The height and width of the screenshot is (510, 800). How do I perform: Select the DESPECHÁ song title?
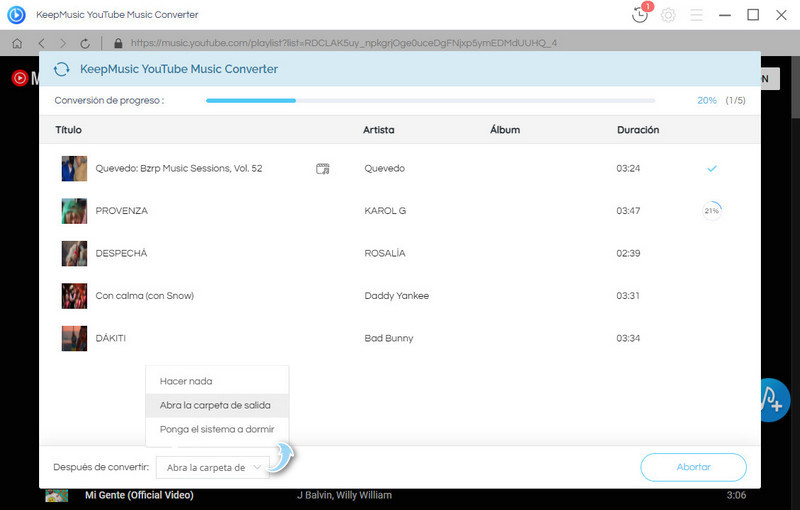coord(121,253)
